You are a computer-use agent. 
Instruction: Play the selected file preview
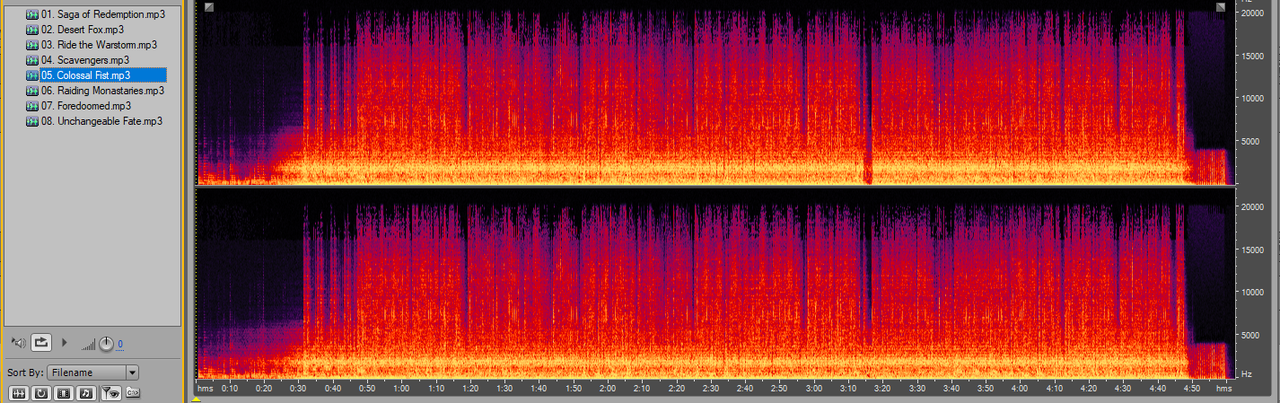pos(65,343)
